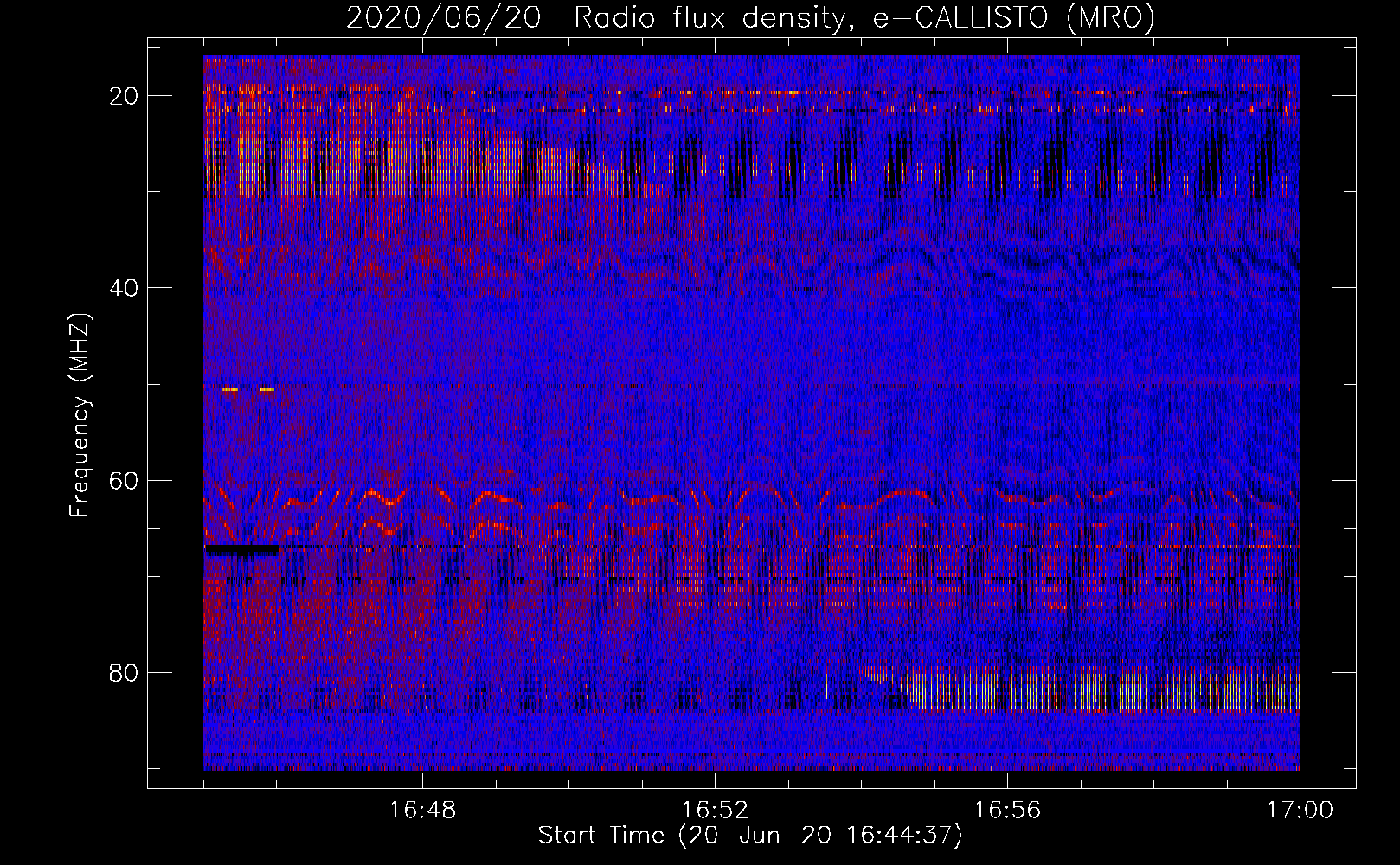This screenshot has width=1400, height=865.
Task: Click the '20' frequency tick label
Action: (x=125, y=96)
